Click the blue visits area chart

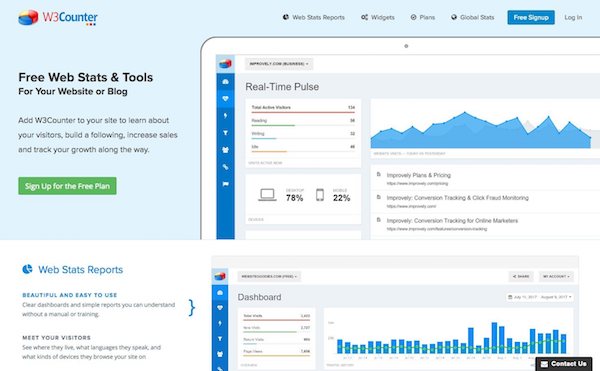(482, 130)
